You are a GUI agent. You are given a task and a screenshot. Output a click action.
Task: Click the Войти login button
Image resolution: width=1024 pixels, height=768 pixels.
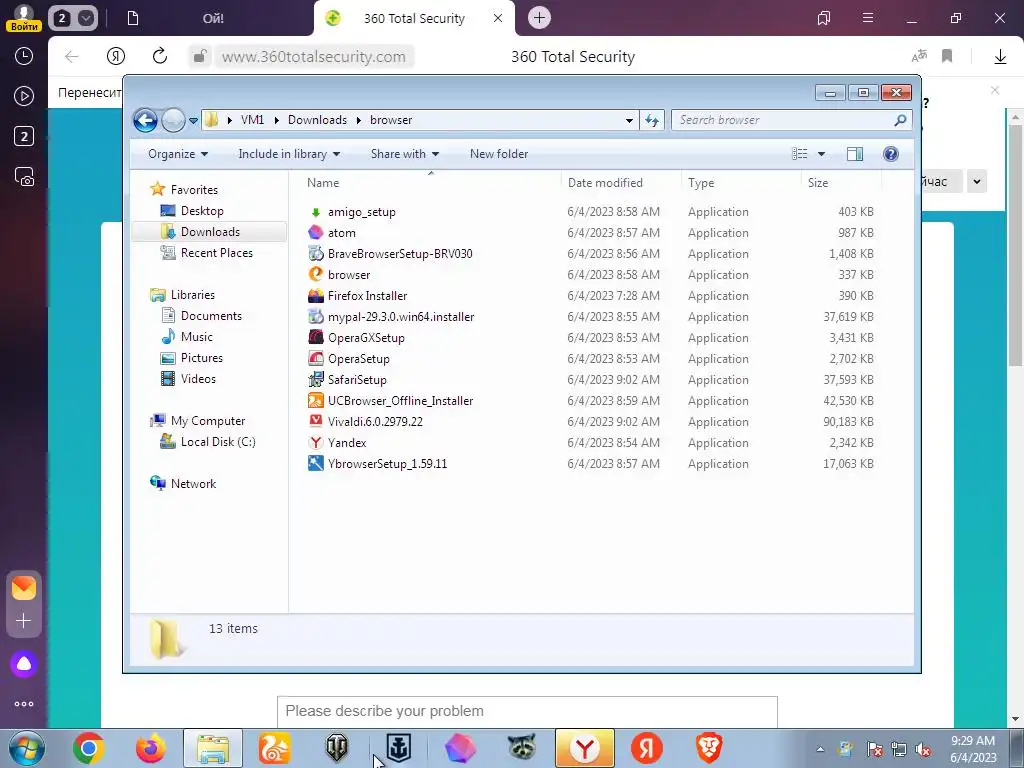24,26
